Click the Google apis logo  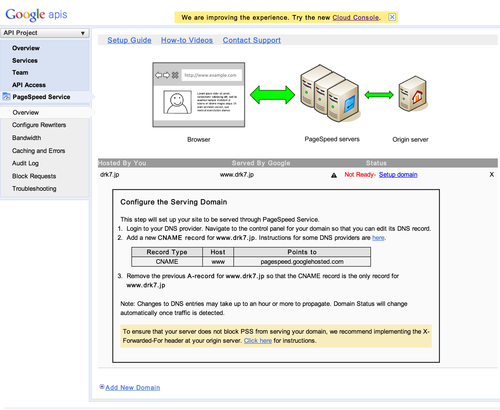(36, 15)
